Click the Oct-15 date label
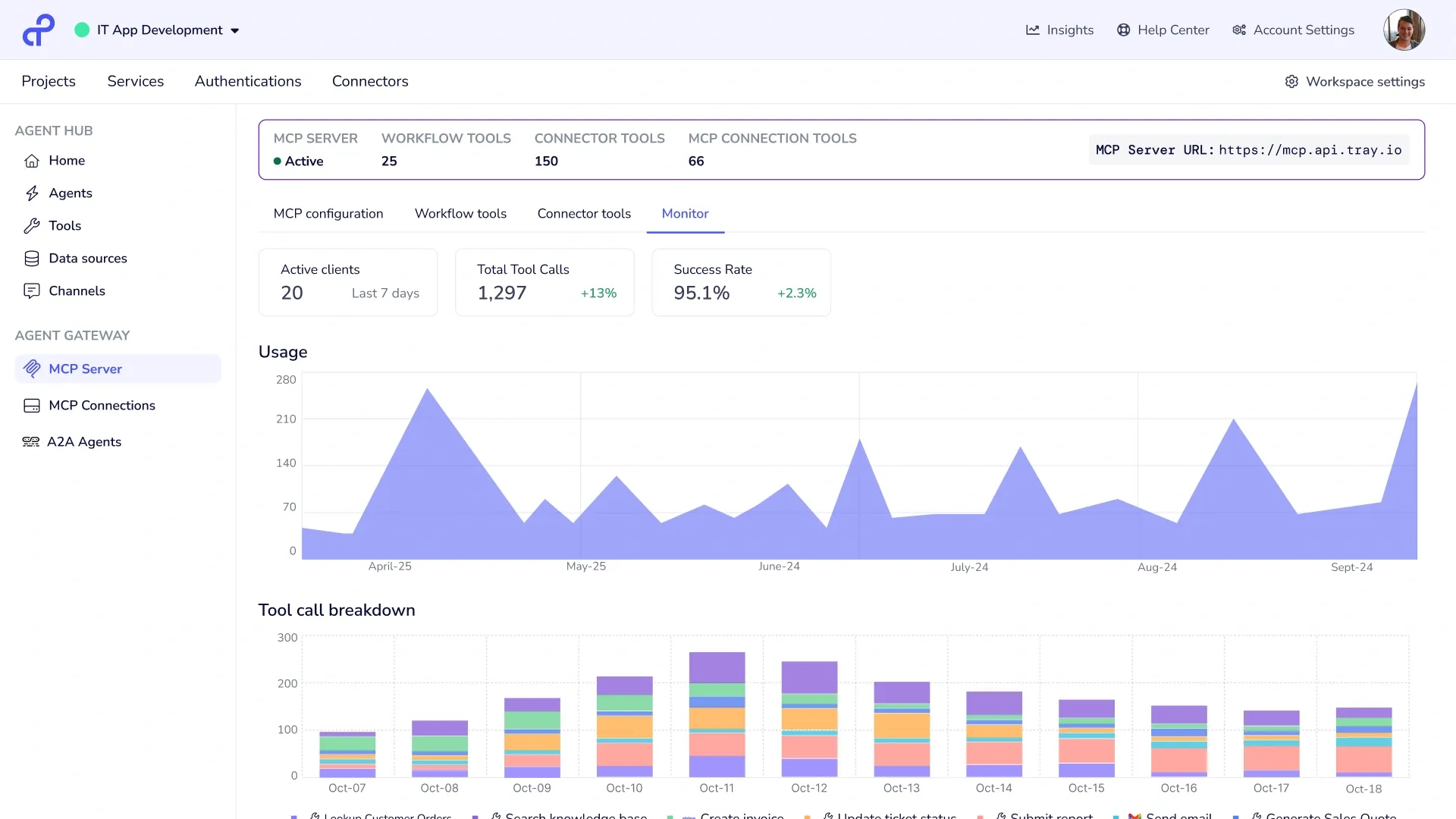Image resolution: width=1456 pixels, height=819 pixels. pyautogui.click(x=1086, y=789)
